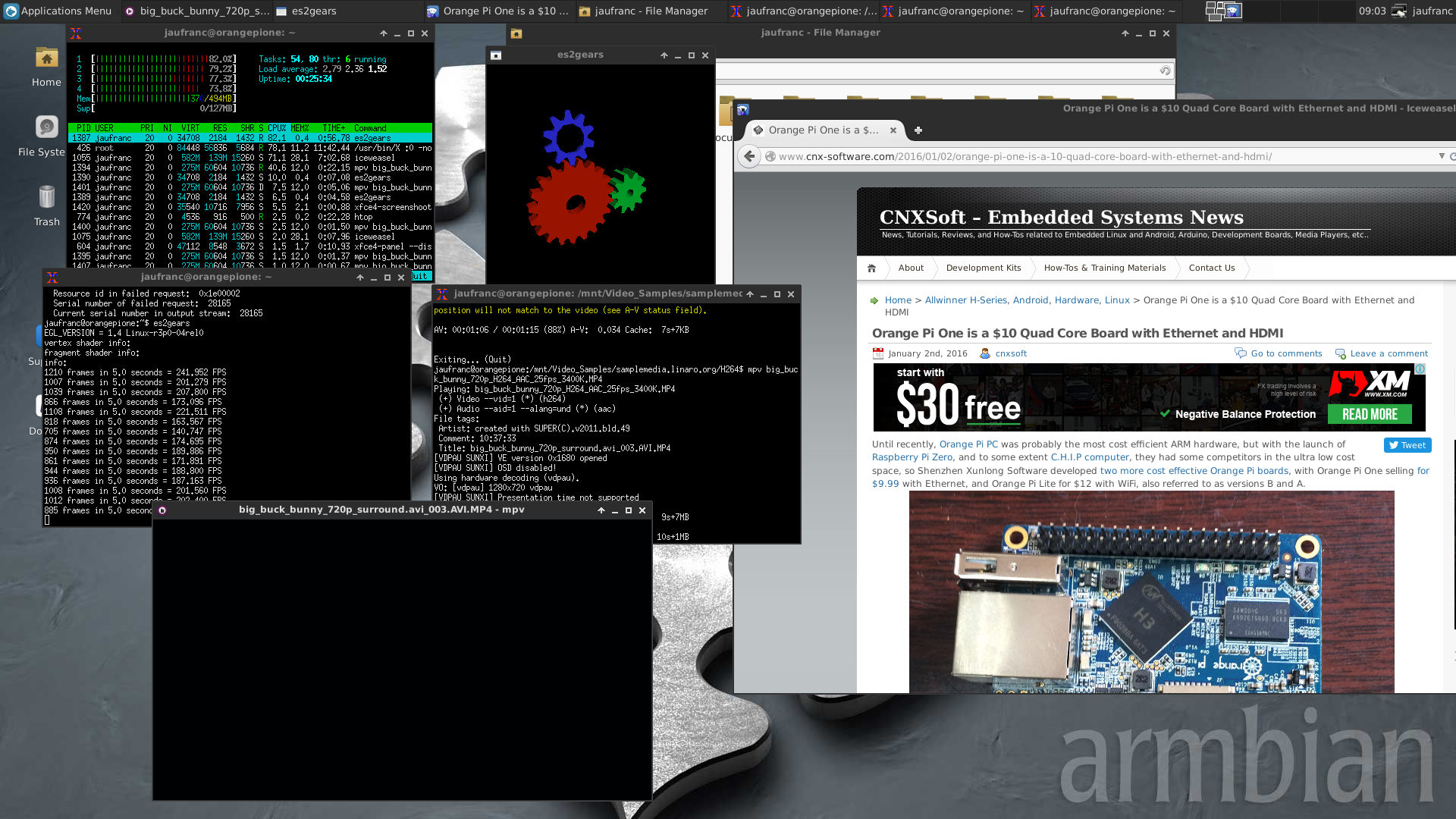Screen dimensions: 1456x819
Task: Open the Applications Menu in the panel
Action: click(x=58, y=11)
